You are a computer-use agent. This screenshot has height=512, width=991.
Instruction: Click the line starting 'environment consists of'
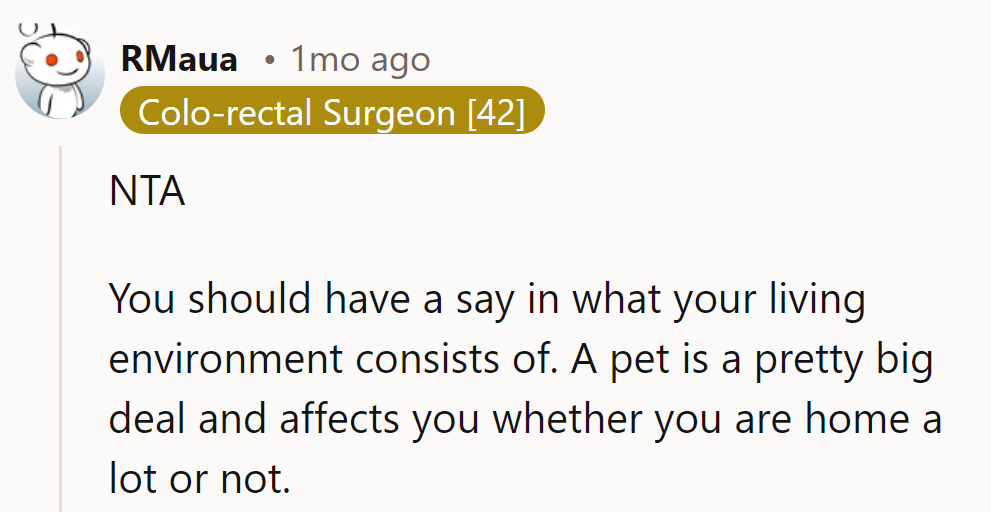pyautogui.click(x=521, y=359)
